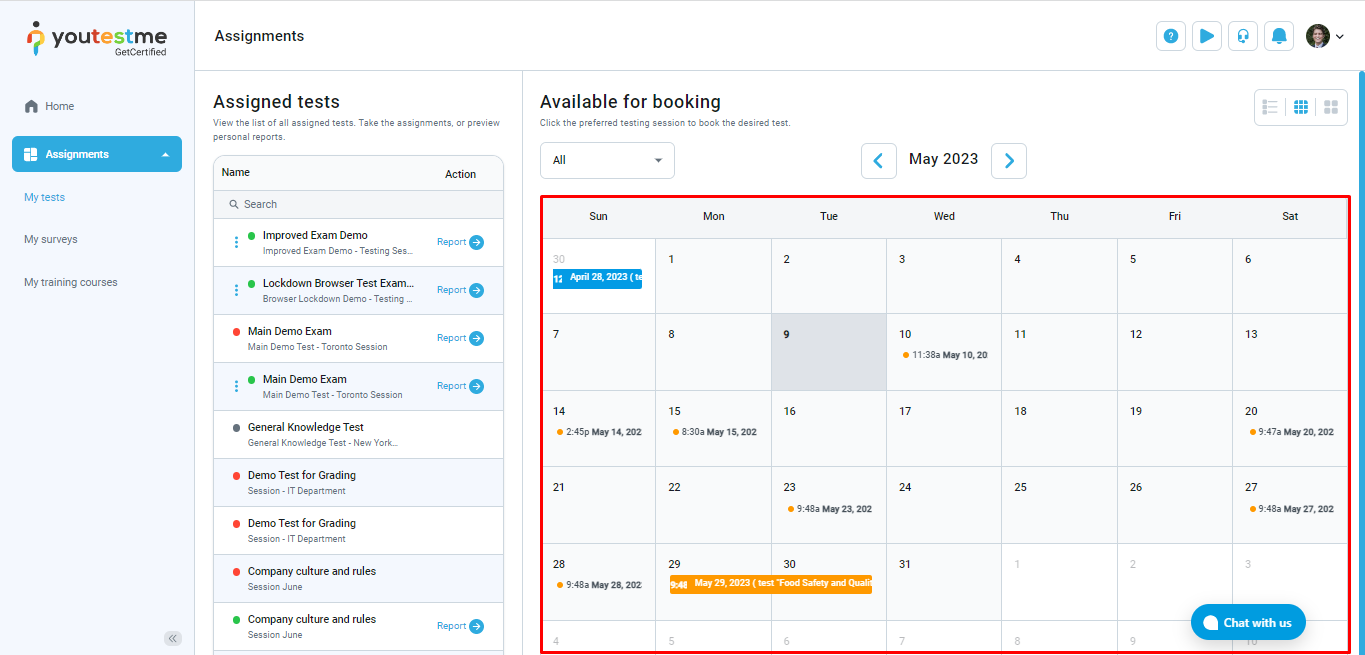Viewport: 1365px width, 655px height.
Task: Open the help question mark icon
Action: pos(1171,36)
